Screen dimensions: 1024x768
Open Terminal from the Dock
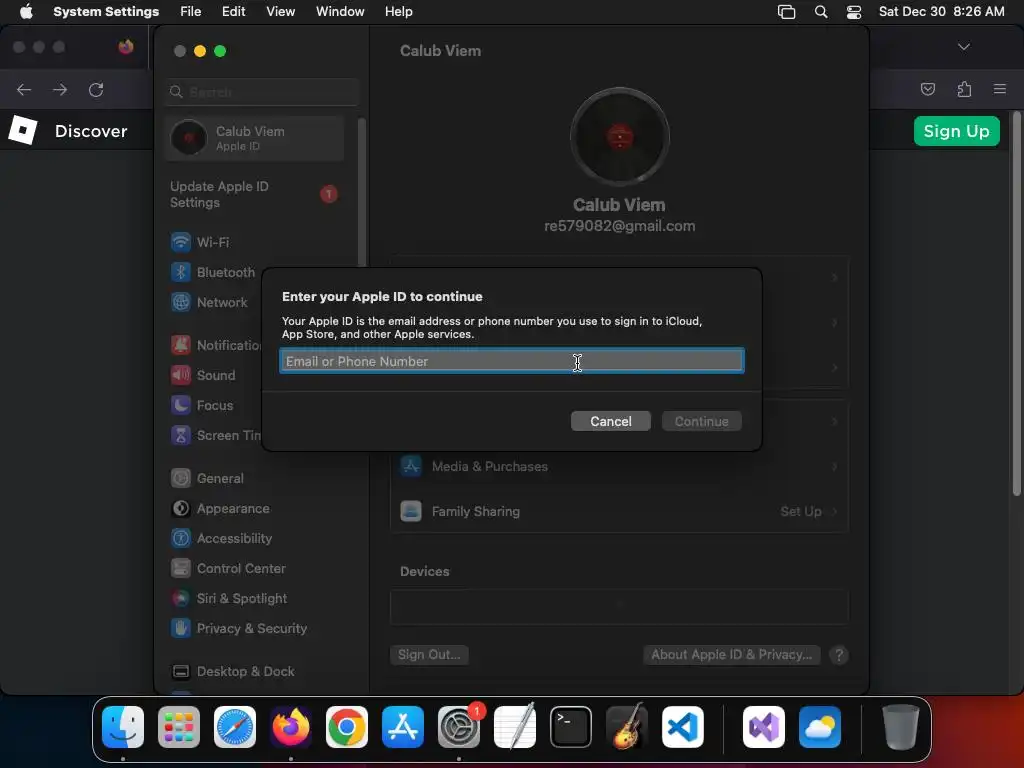(x=571, y=727)
